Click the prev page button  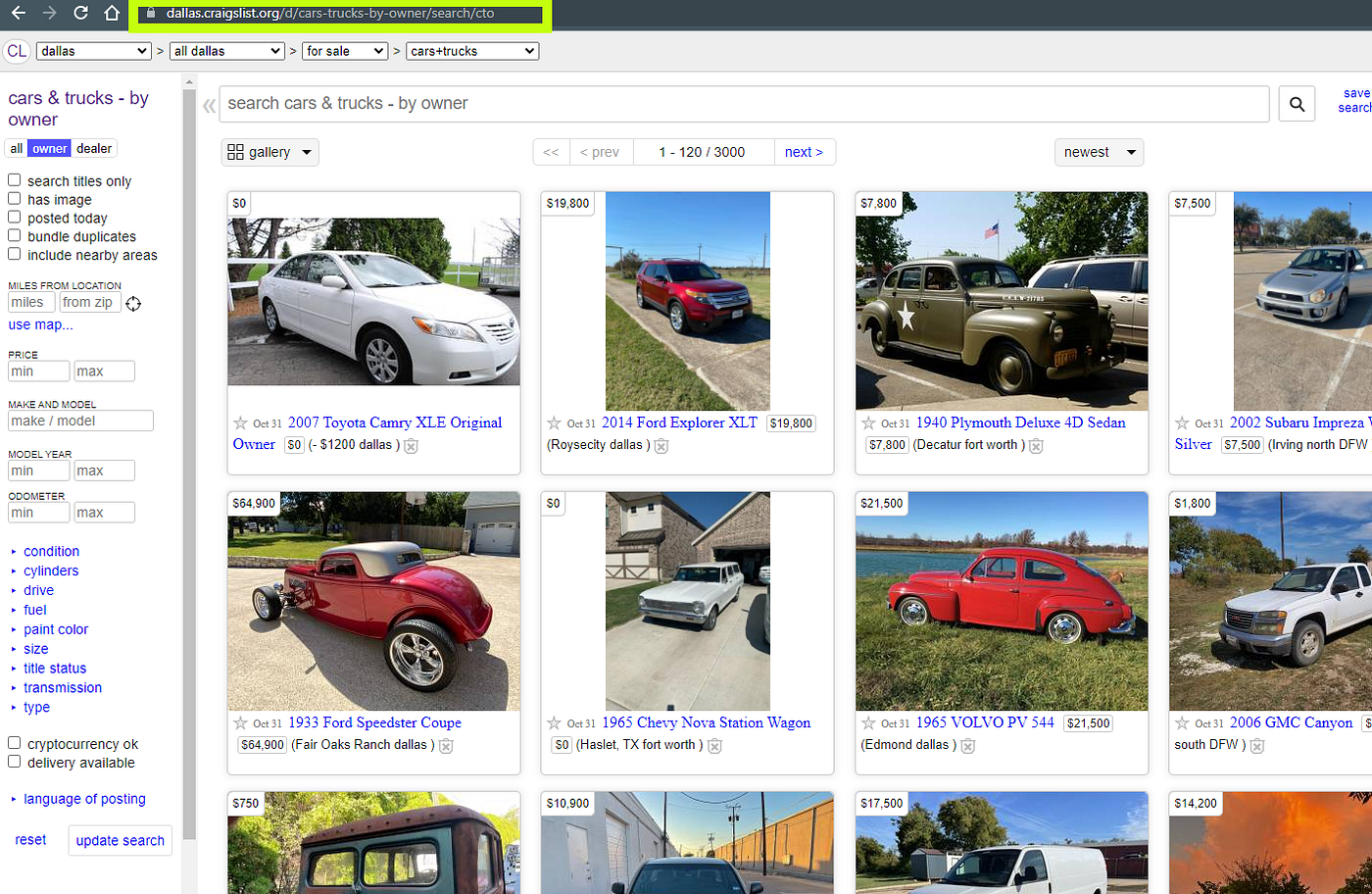tap(600, 152)
